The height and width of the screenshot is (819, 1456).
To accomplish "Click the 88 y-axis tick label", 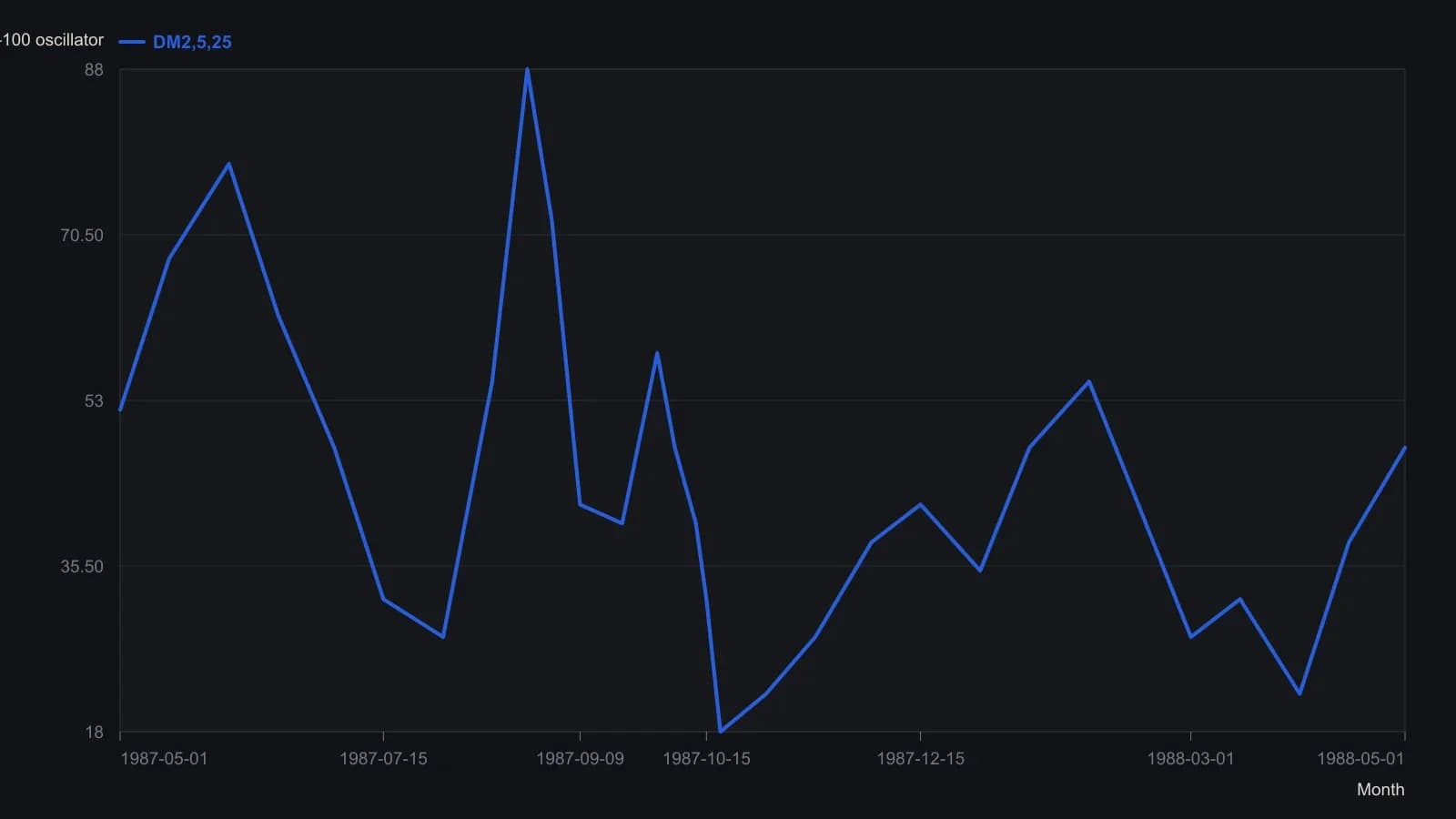I will pos(94,70).
